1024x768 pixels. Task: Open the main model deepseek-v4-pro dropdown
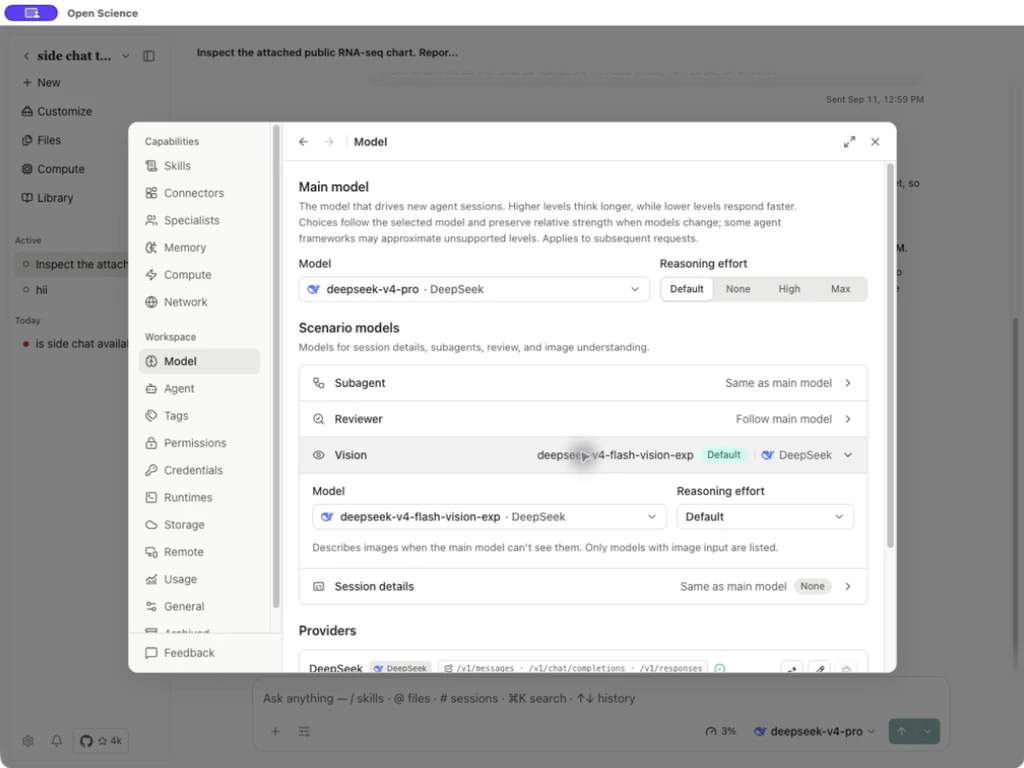click(x=474, y=289)
